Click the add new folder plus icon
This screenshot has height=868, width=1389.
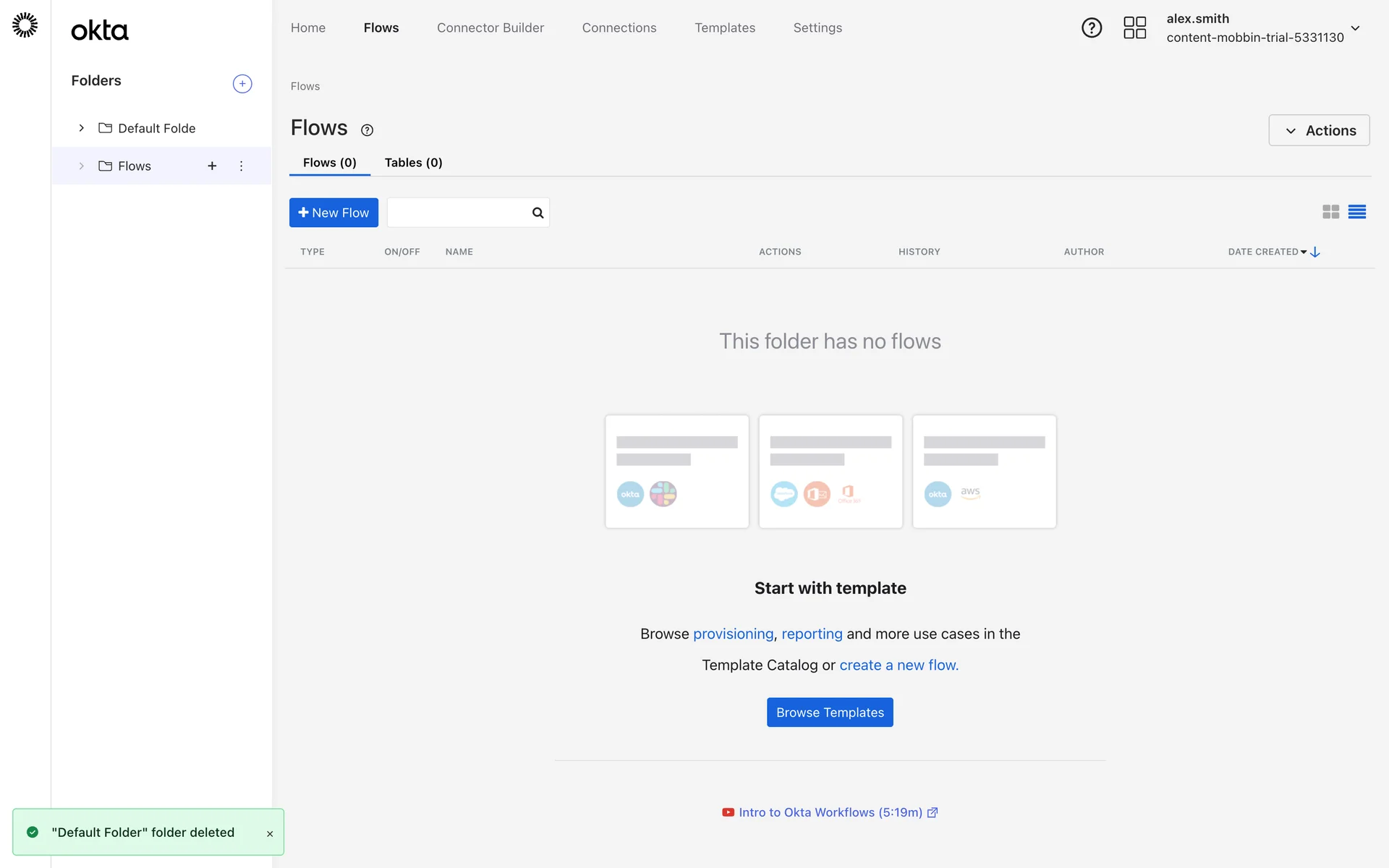pos(242,84)
